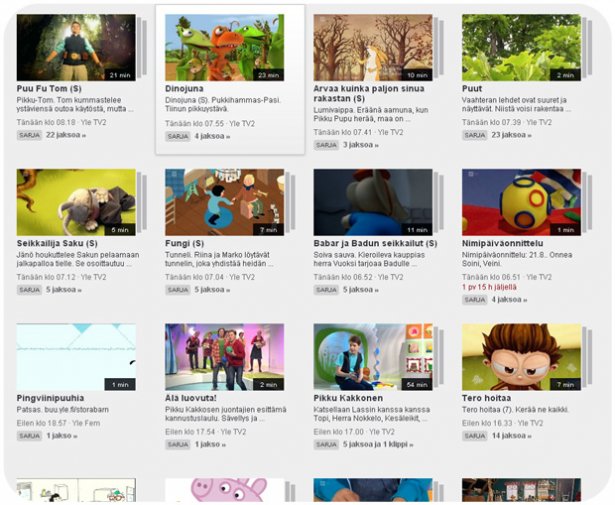Open the Fungi video thumbnail
The image size is (615, 505).
pyautogui.click(x=224, y=202)
